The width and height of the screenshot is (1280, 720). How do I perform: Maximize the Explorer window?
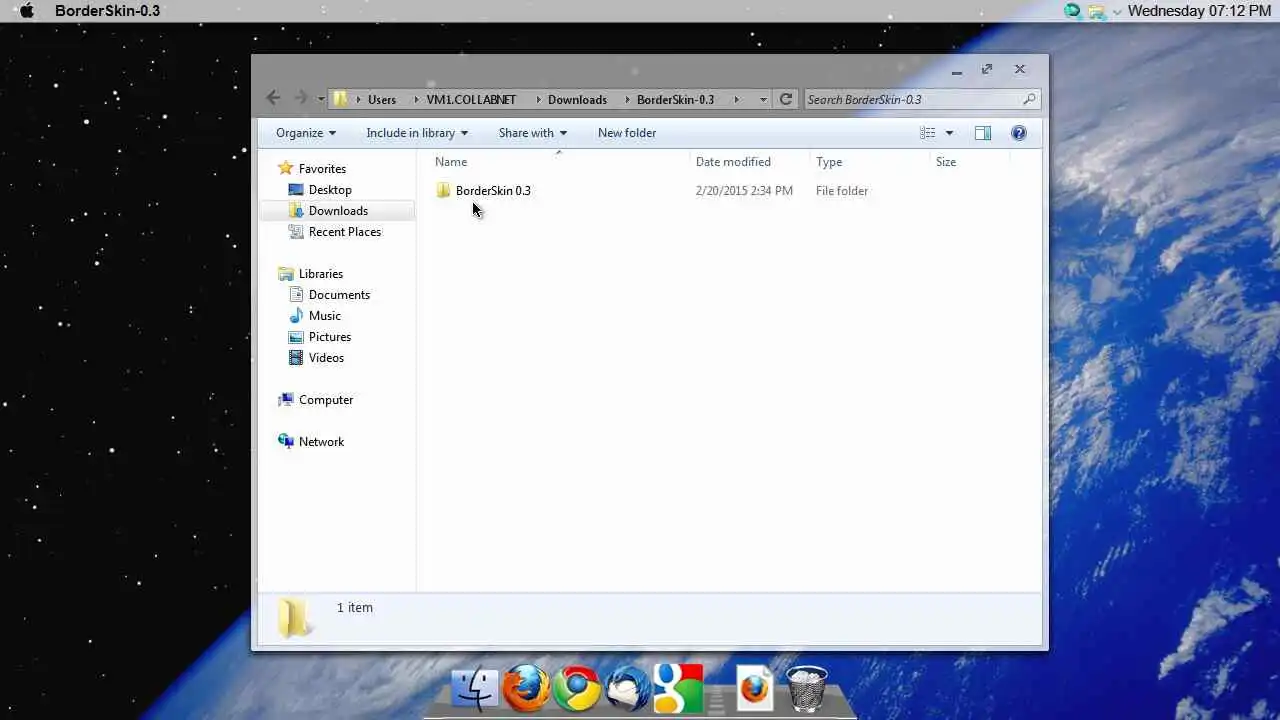click(x=987, y=69)
